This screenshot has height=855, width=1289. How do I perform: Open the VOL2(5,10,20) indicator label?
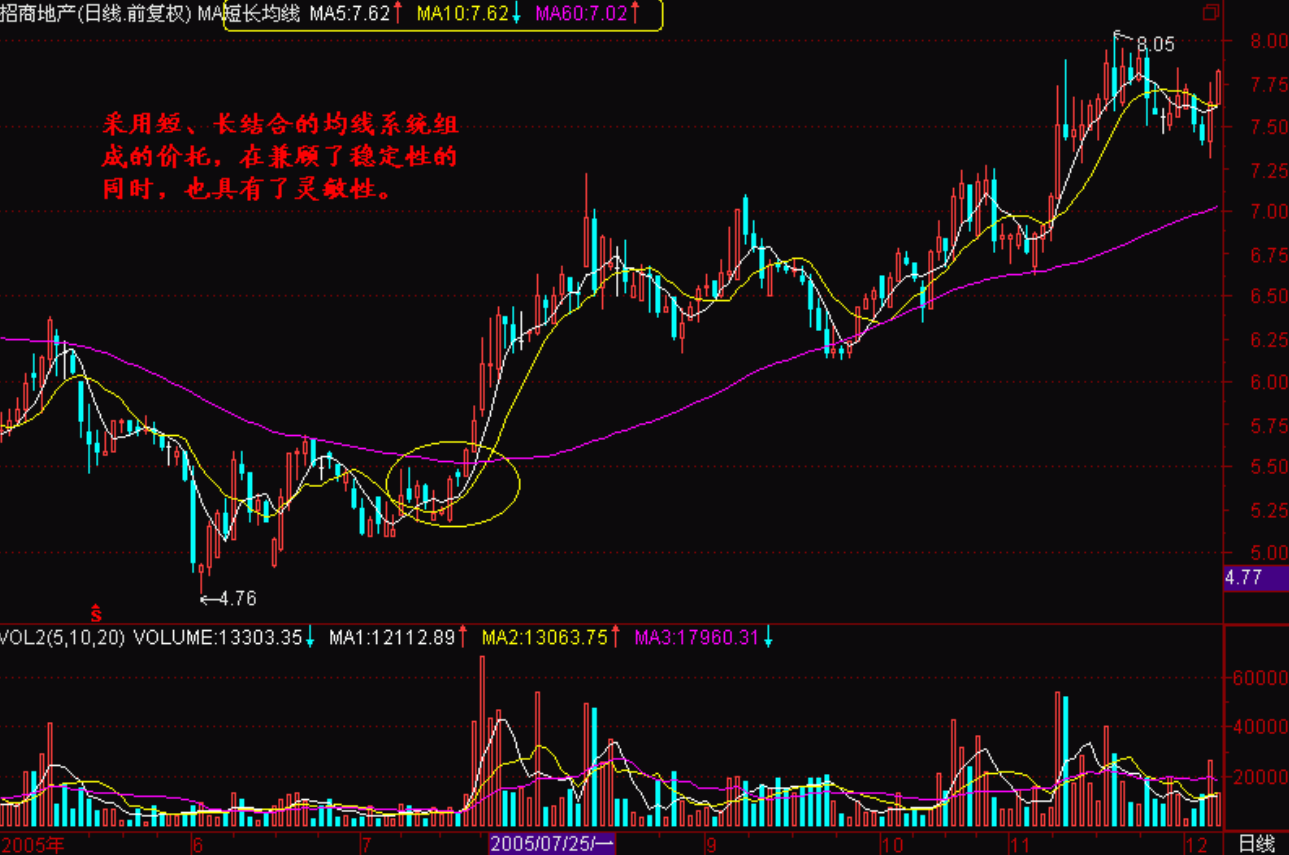point(63,637)
